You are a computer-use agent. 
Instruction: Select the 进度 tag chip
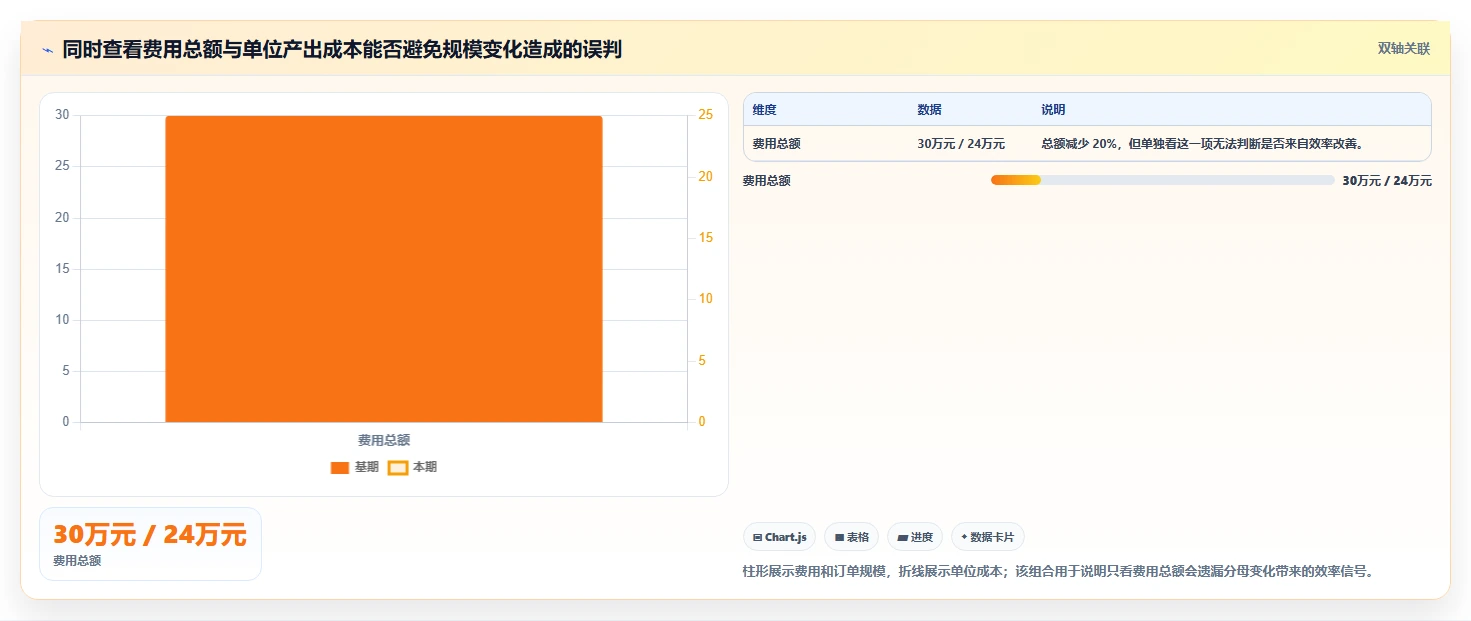coord(915,537)
